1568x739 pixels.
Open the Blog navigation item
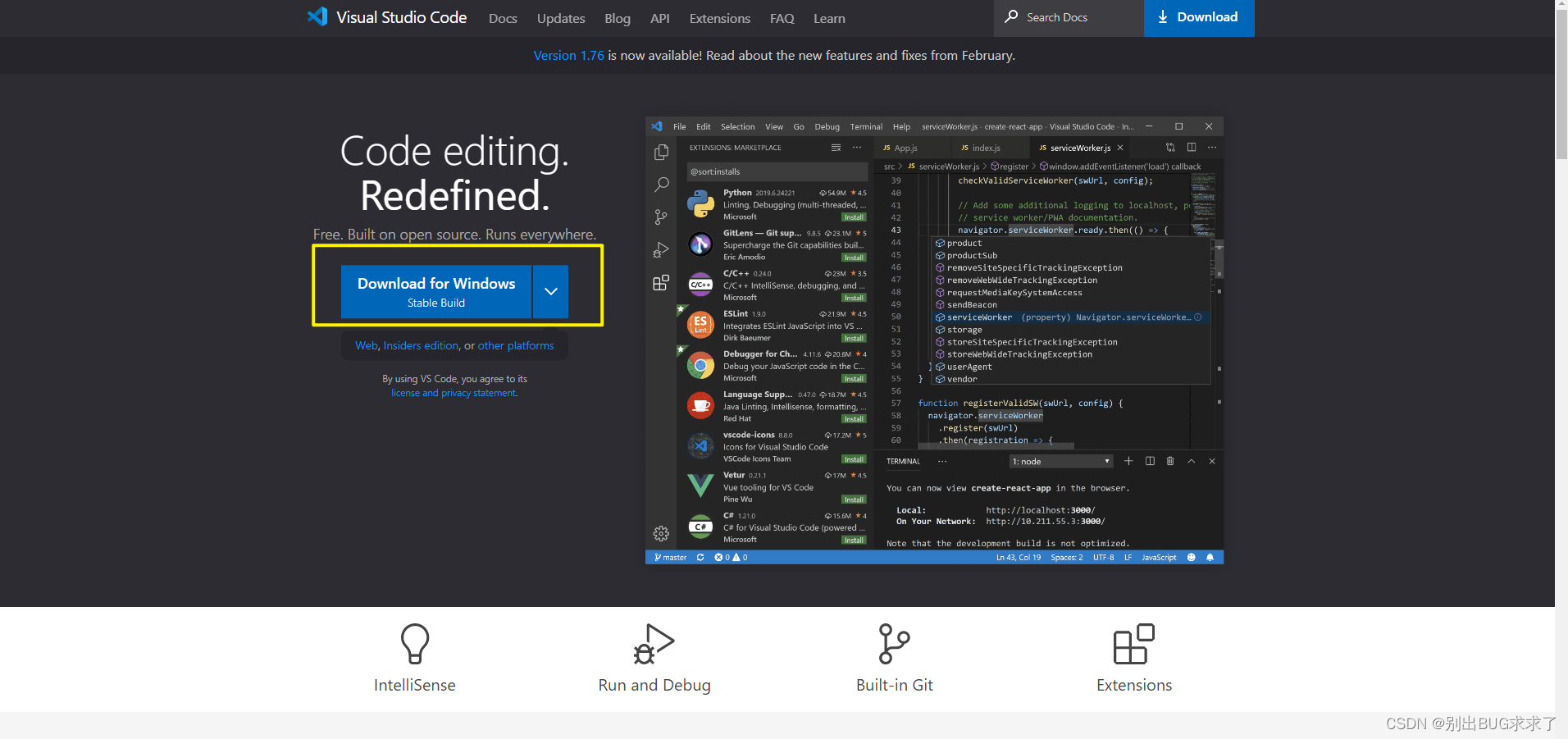618,18
